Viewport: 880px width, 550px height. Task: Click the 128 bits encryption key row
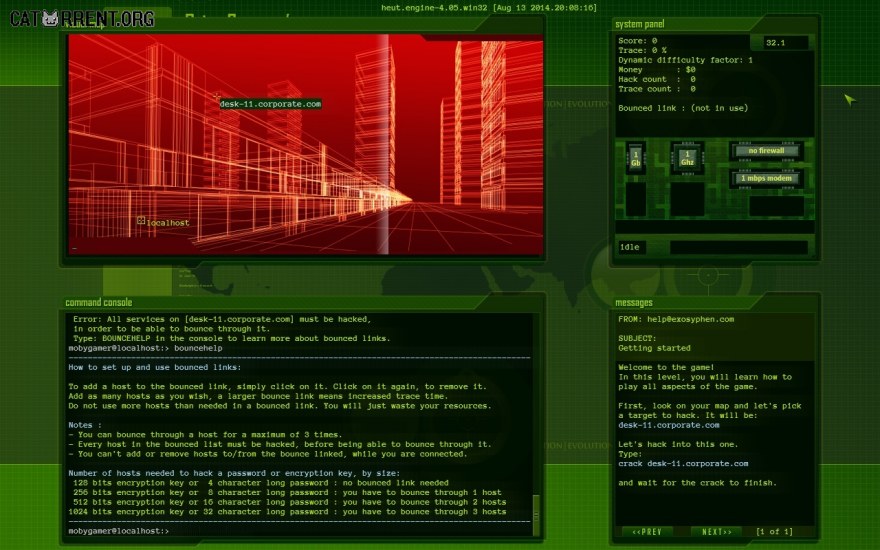coord(260,483)
